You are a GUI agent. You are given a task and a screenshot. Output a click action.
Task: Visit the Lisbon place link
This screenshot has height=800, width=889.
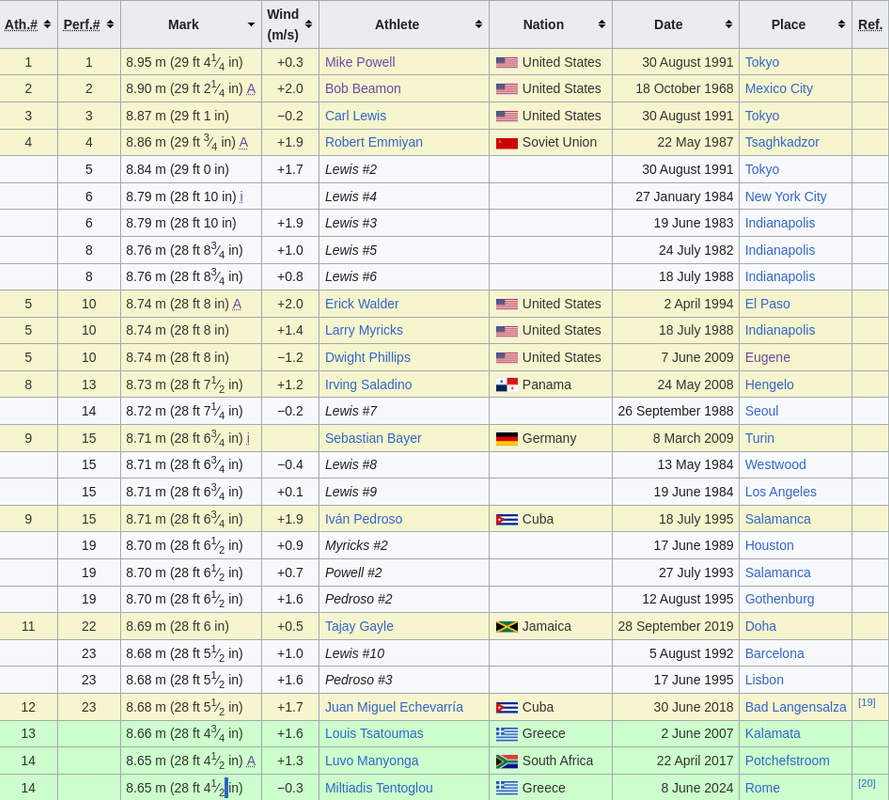pos(764,680)
